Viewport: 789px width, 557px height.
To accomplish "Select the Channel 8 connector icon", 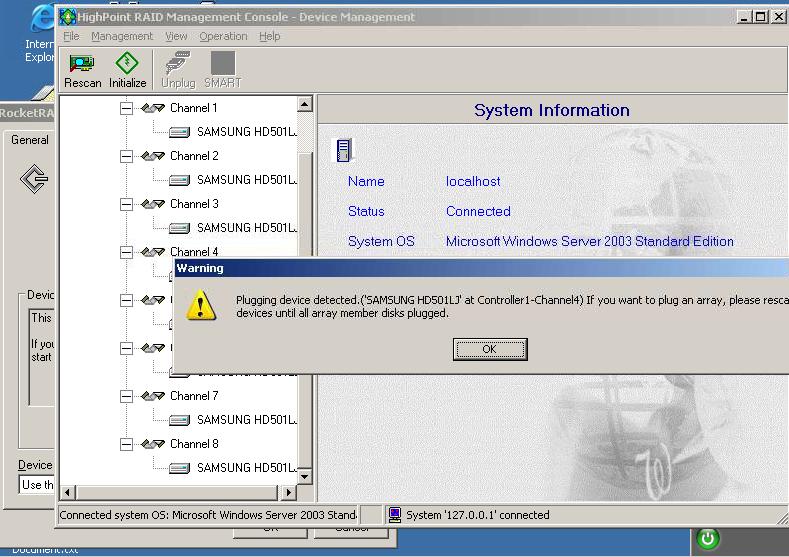I will [153, 444].
